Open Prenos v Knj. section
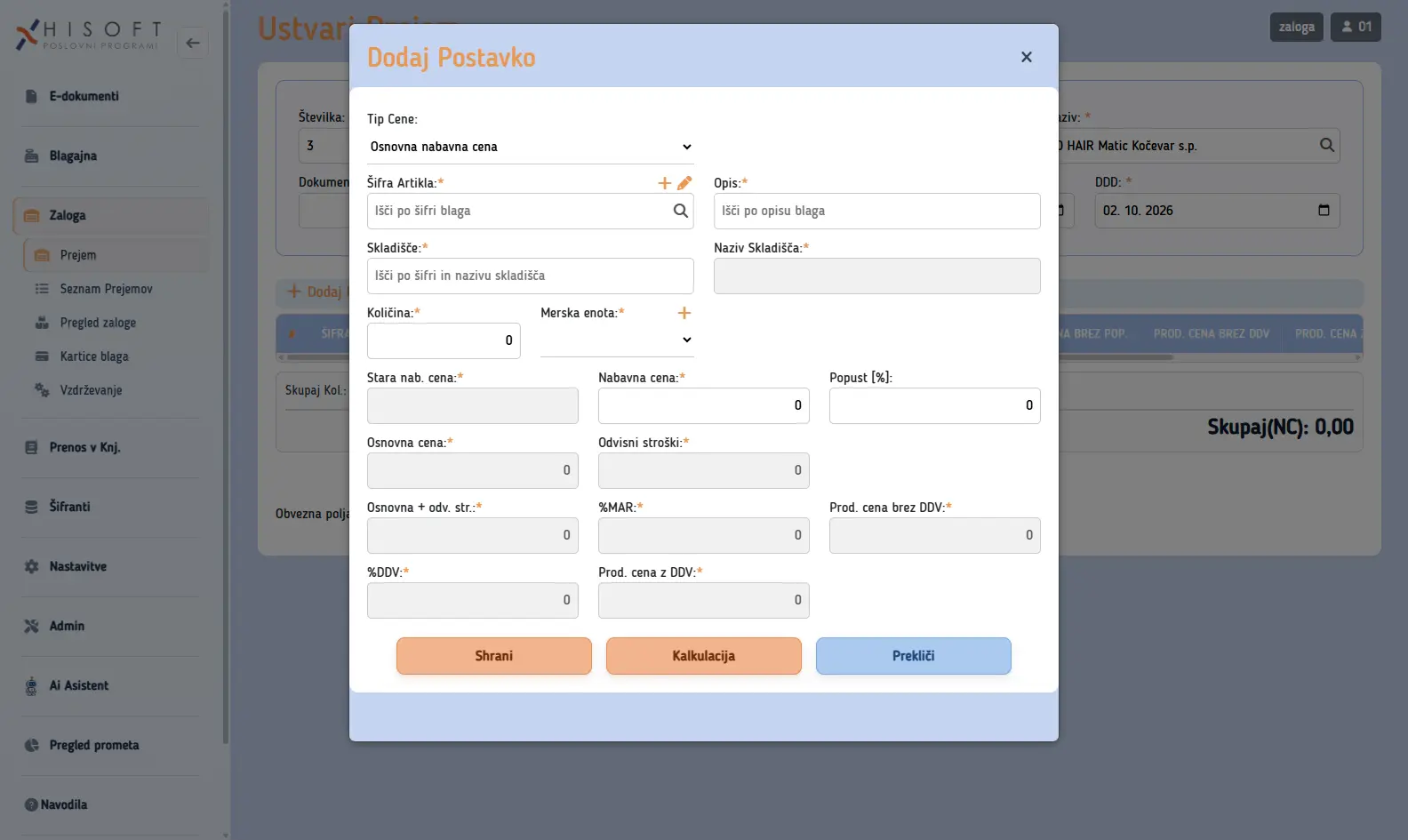Viewport: 1408px width, 840px height. [x=110, y=447]
